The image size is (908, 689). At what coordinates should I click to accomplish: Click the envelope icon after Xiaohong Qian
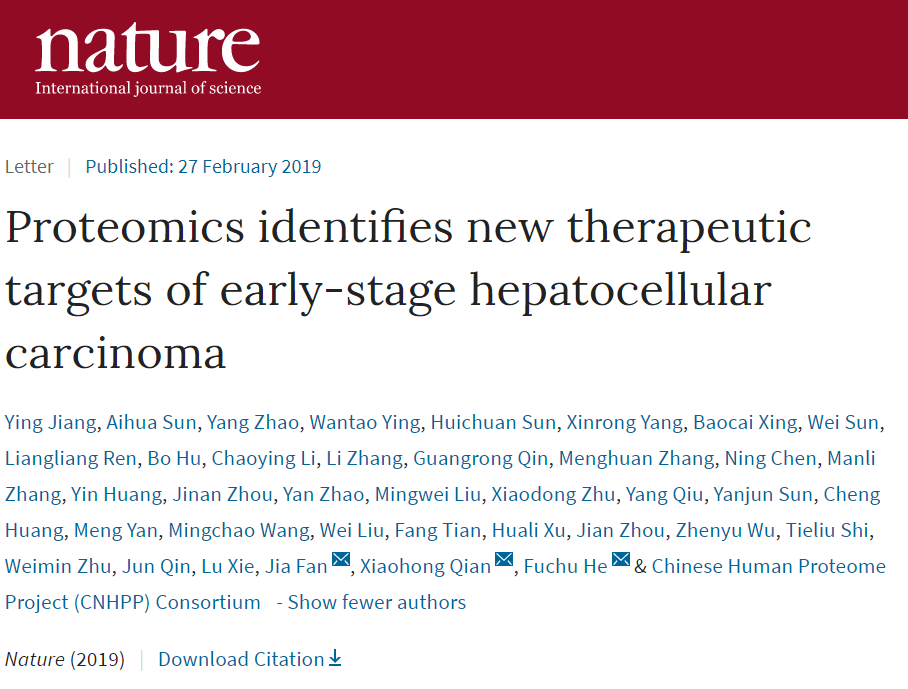click(504, 559)
